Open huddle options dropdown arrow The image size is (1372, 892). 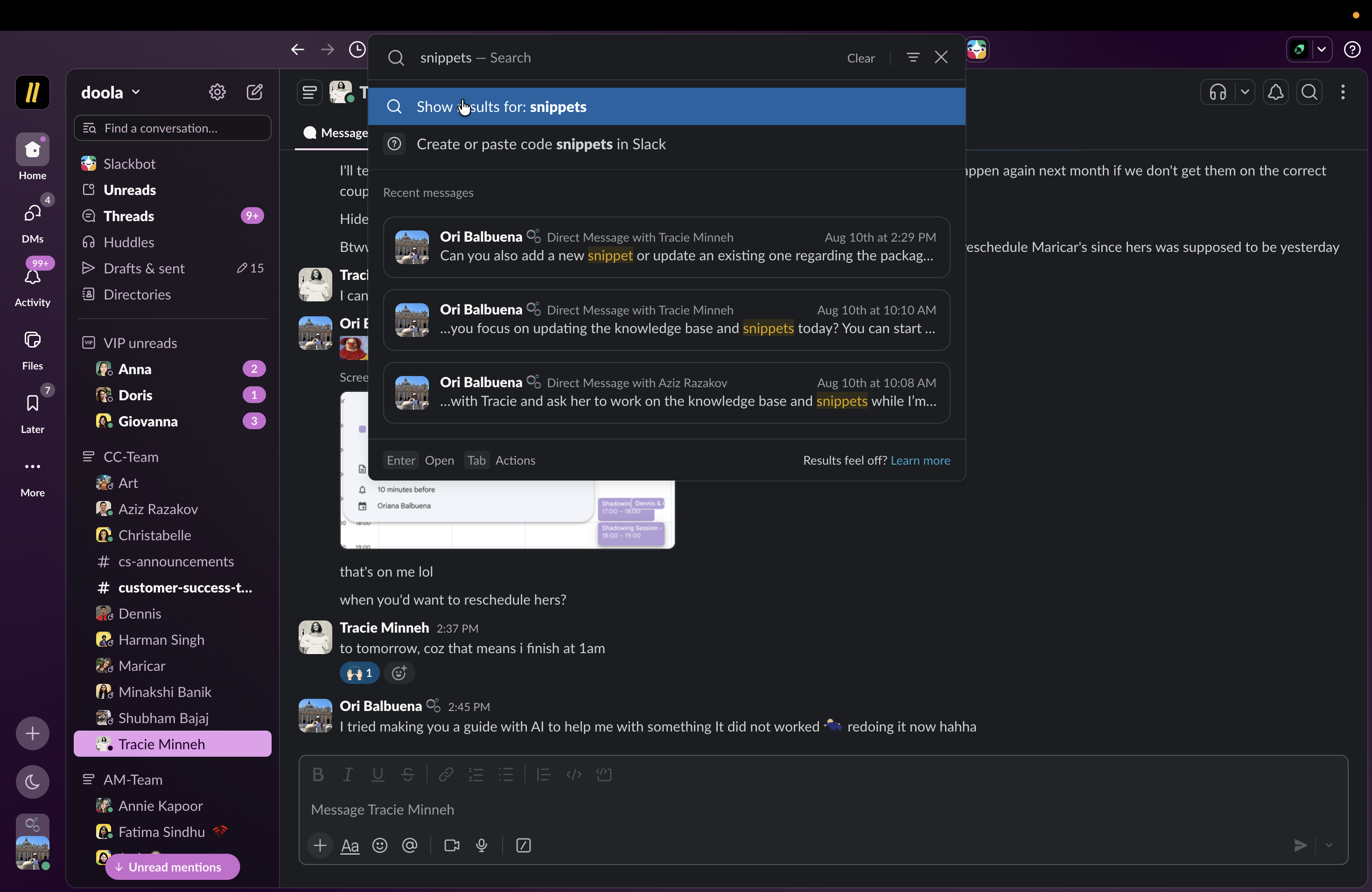click(1245, 92)
